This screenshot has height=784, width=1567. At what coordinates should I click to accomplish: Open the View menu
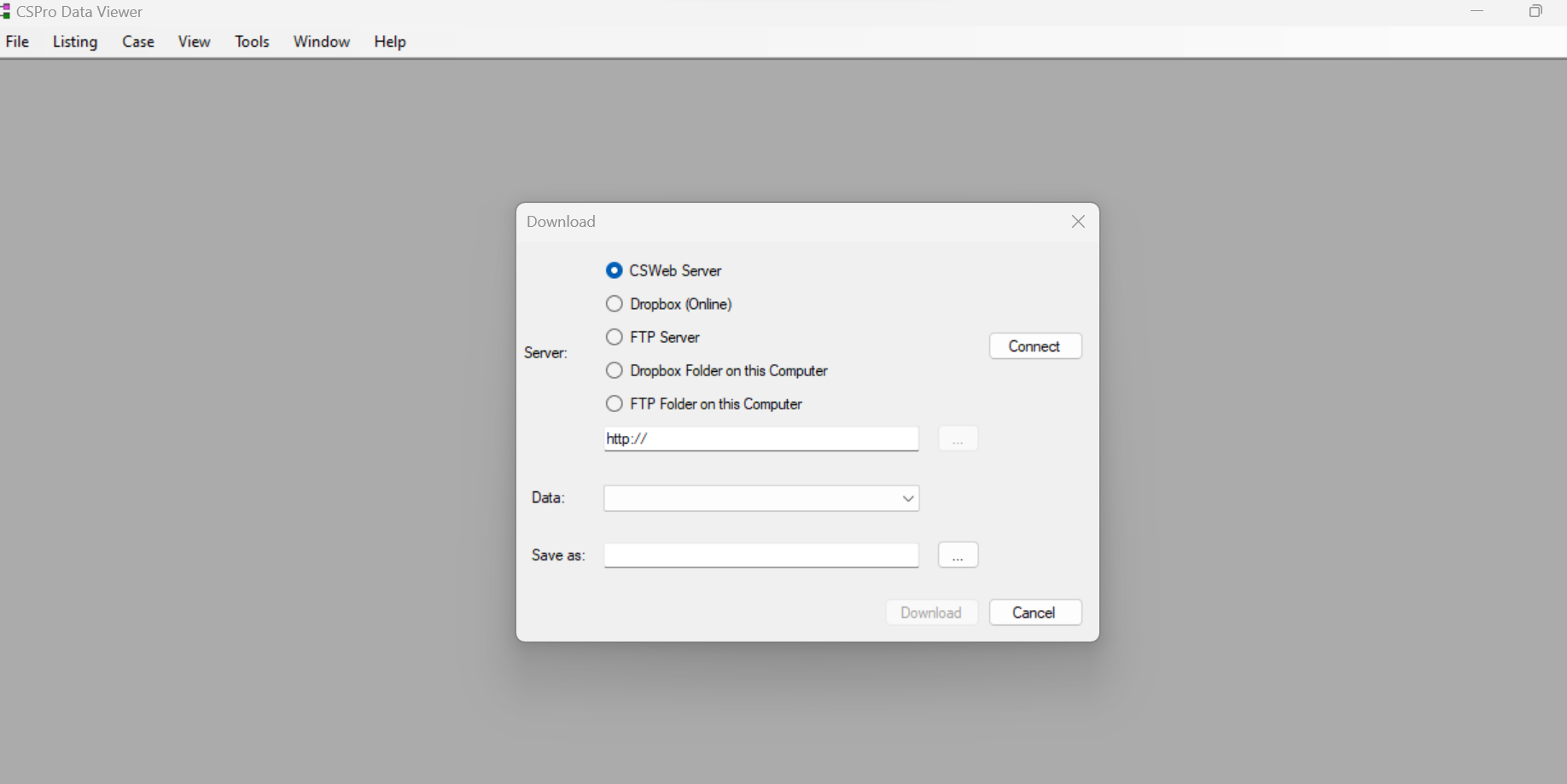coord(195,42)
